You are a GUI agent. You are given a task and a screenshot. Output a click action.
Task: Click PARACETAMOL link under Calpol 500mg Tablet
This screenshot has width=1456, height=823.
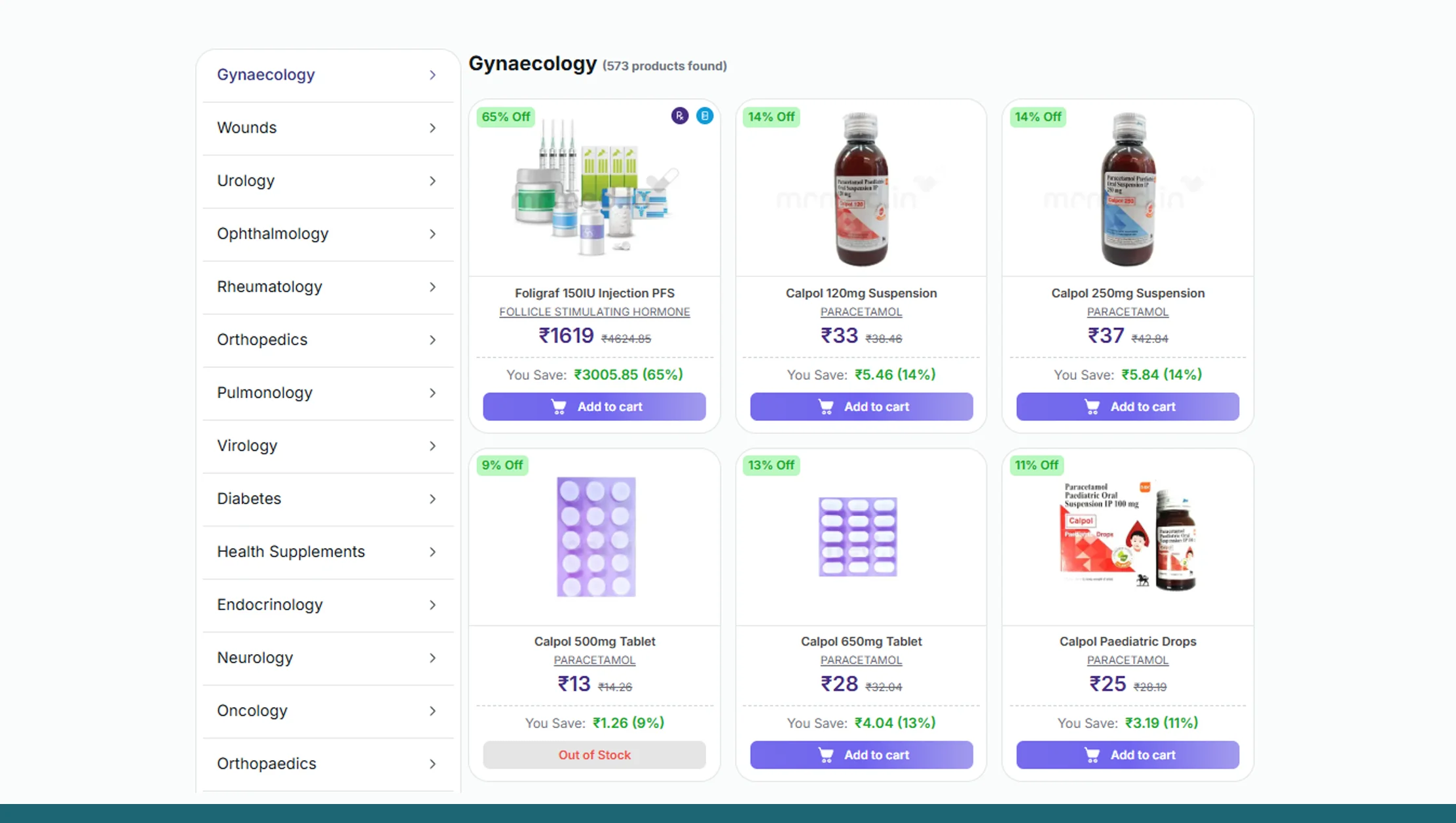tap(594, 661)
